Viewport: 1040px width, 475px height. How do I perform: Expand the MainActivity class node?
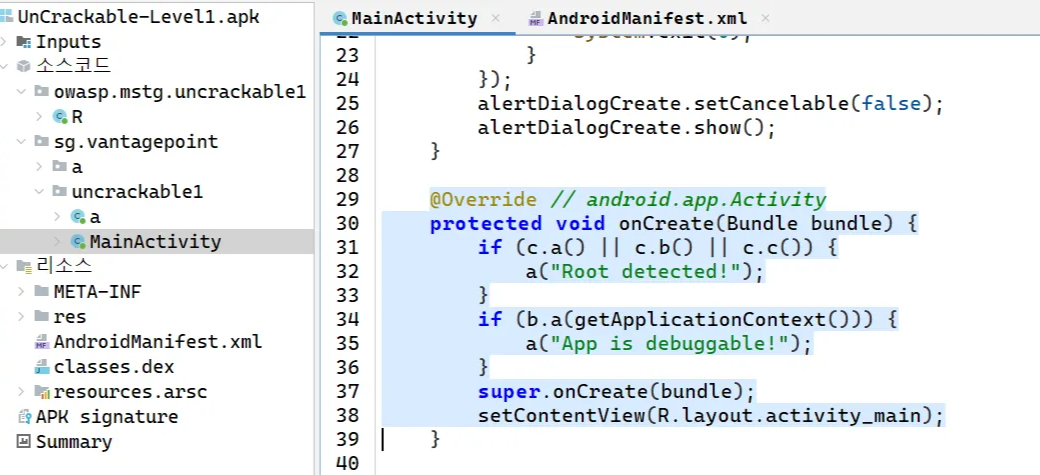click(x=58, y=241)
